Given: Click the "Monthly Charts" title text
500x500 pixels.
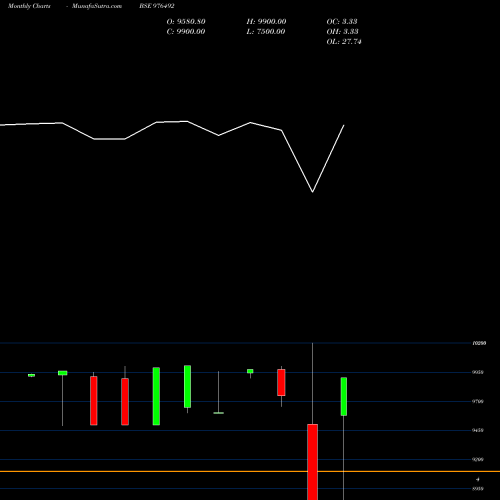Looking at the screenshot, I should (x=29, y=6).
